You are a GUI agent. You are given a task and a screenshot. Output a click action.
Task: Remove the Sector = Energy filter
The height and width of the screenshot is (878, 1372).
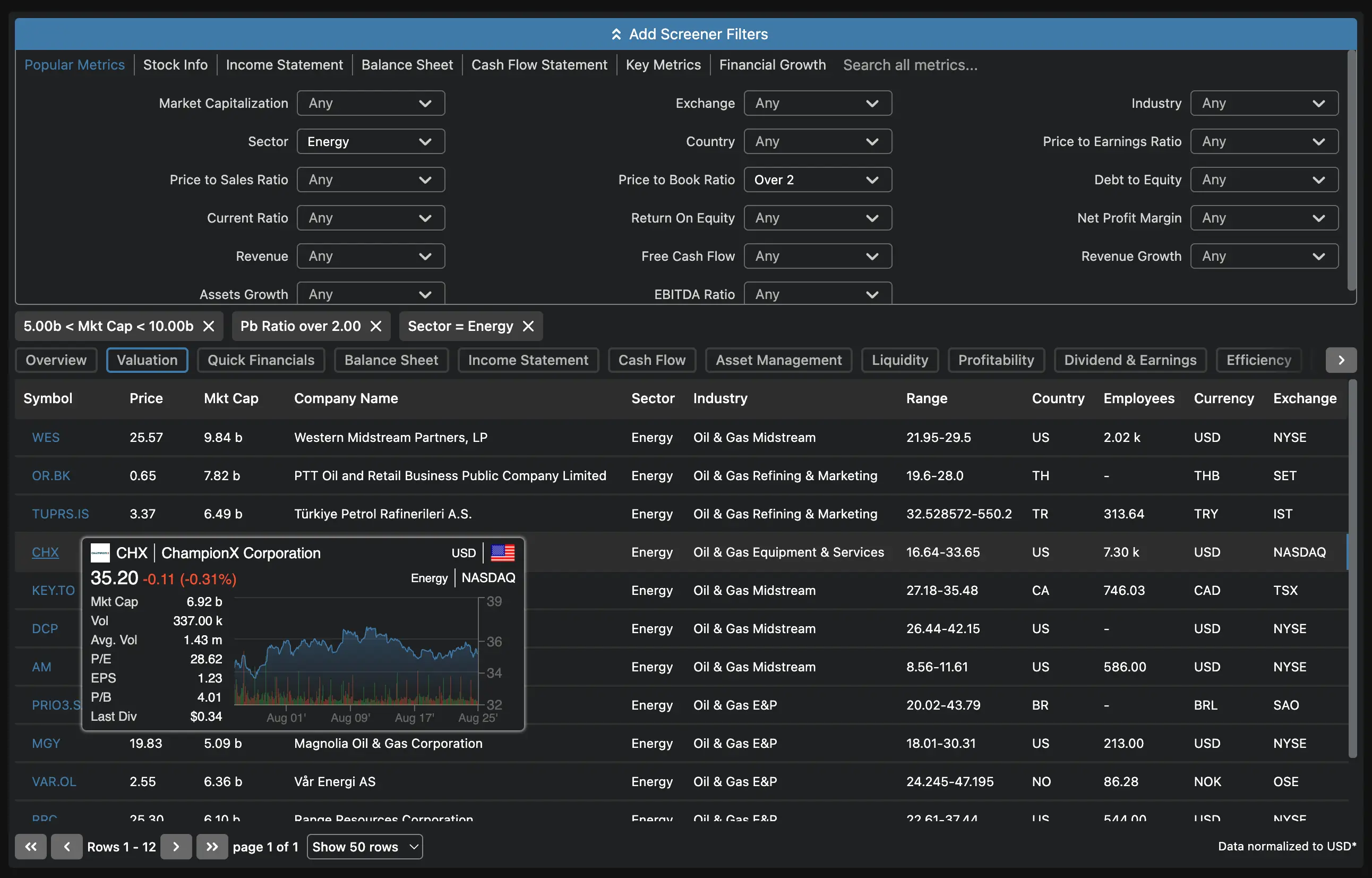[x=528, y=326]
